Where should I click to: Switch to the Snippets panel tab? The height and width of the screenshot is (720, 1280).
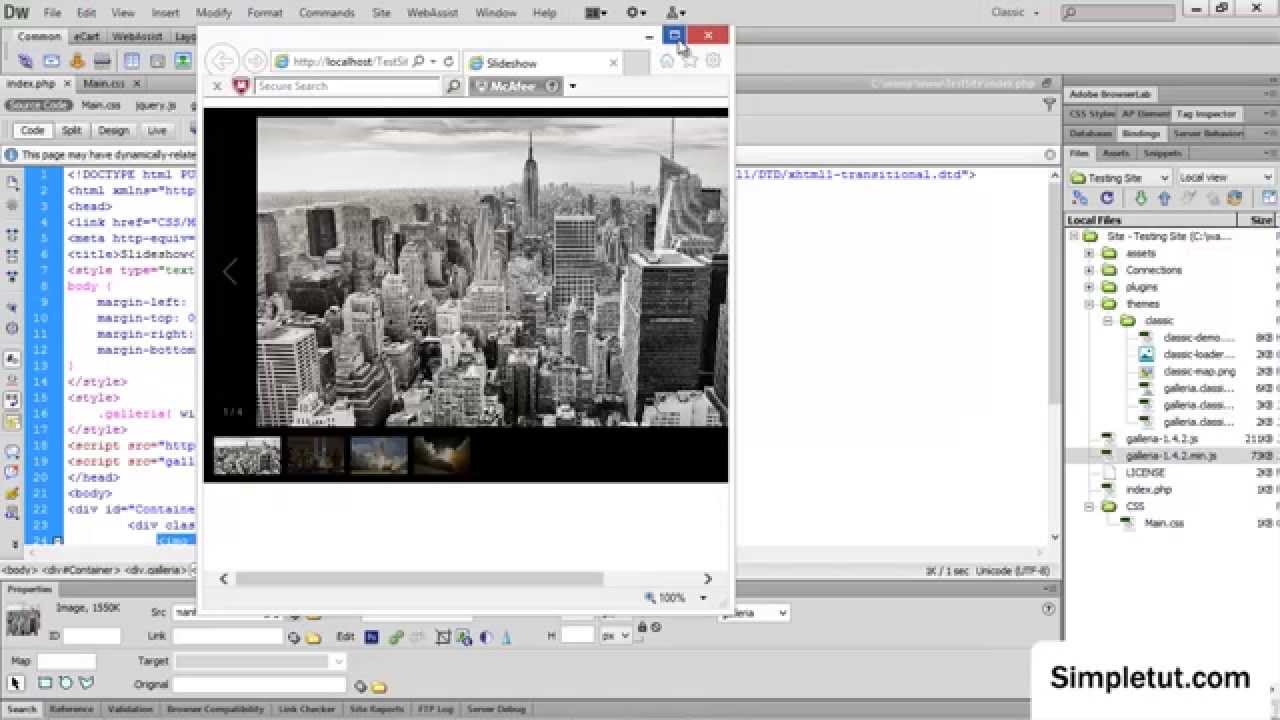pyautogui.click(x=1162, y=153)
